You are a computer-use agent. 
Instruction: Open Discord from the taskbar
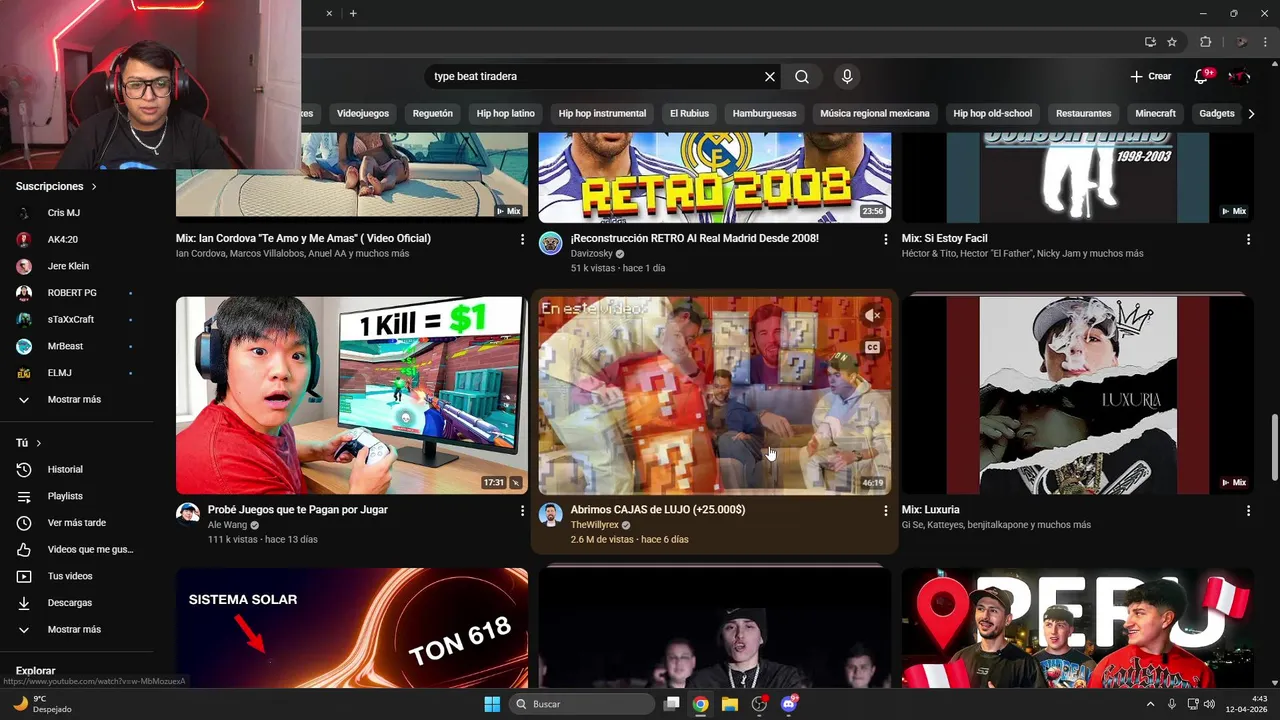[788, 704]
